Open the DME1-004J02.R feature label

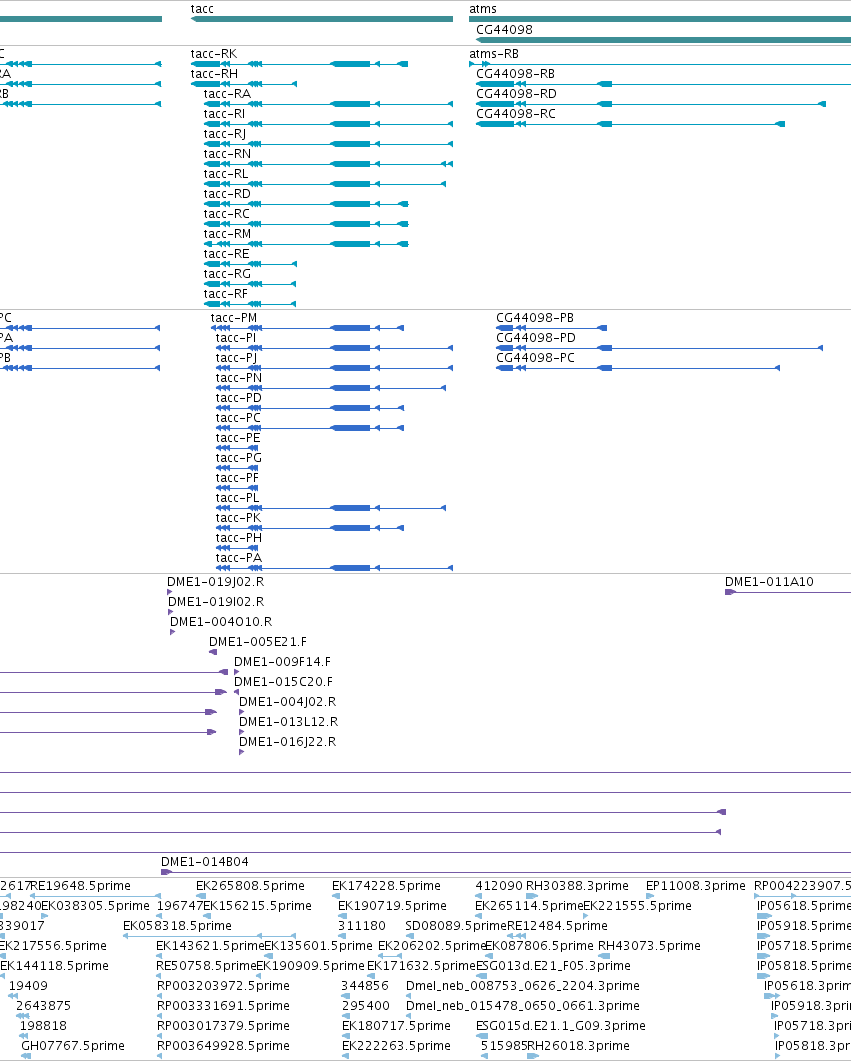click(x=288, y=702)
